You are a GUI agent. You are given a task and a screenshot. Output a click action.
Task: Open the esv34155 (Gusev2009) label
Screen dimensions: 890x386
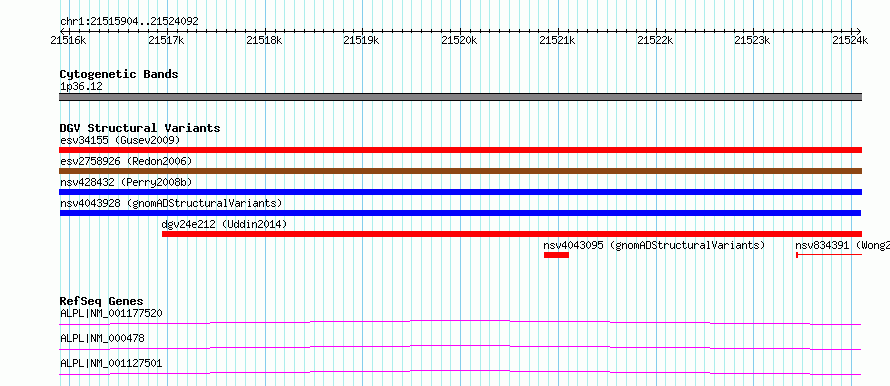120,140
